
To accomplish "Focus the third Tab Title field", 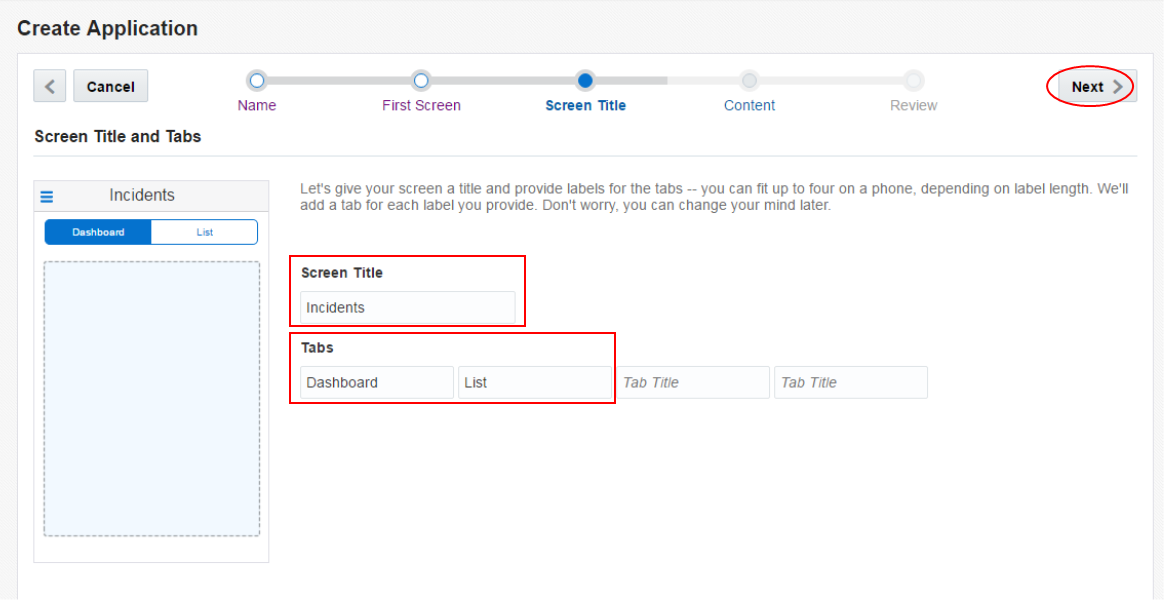I will [693, 382].
